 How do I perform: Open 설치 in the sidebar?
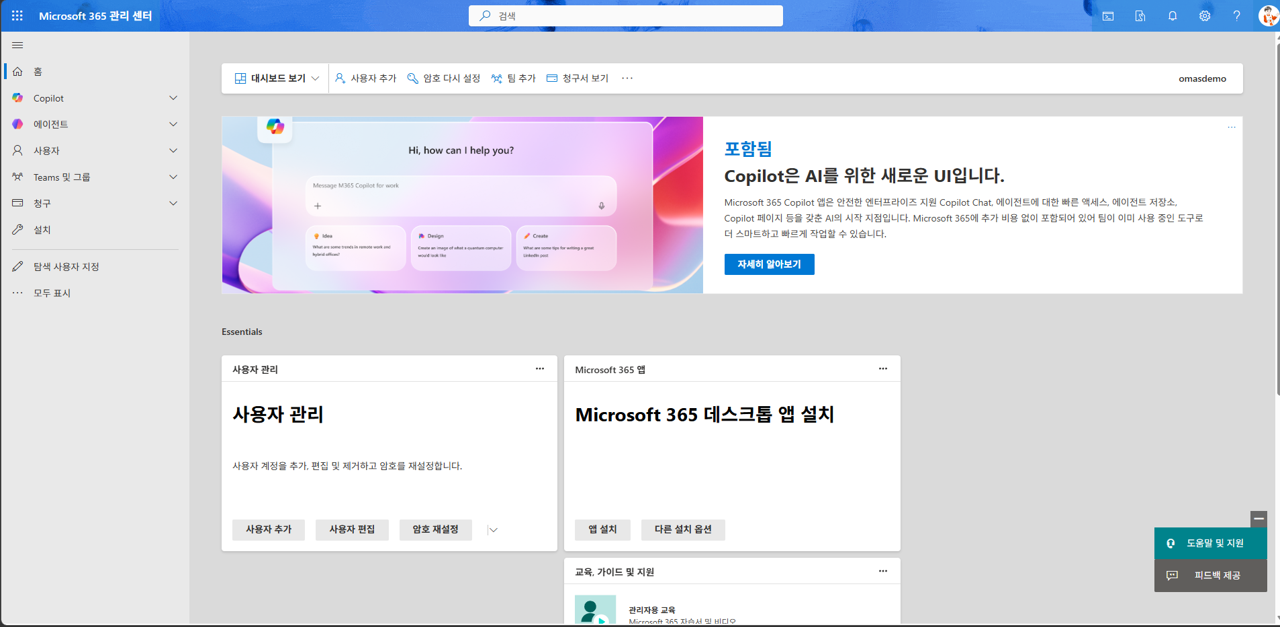(x=95, y=230)
